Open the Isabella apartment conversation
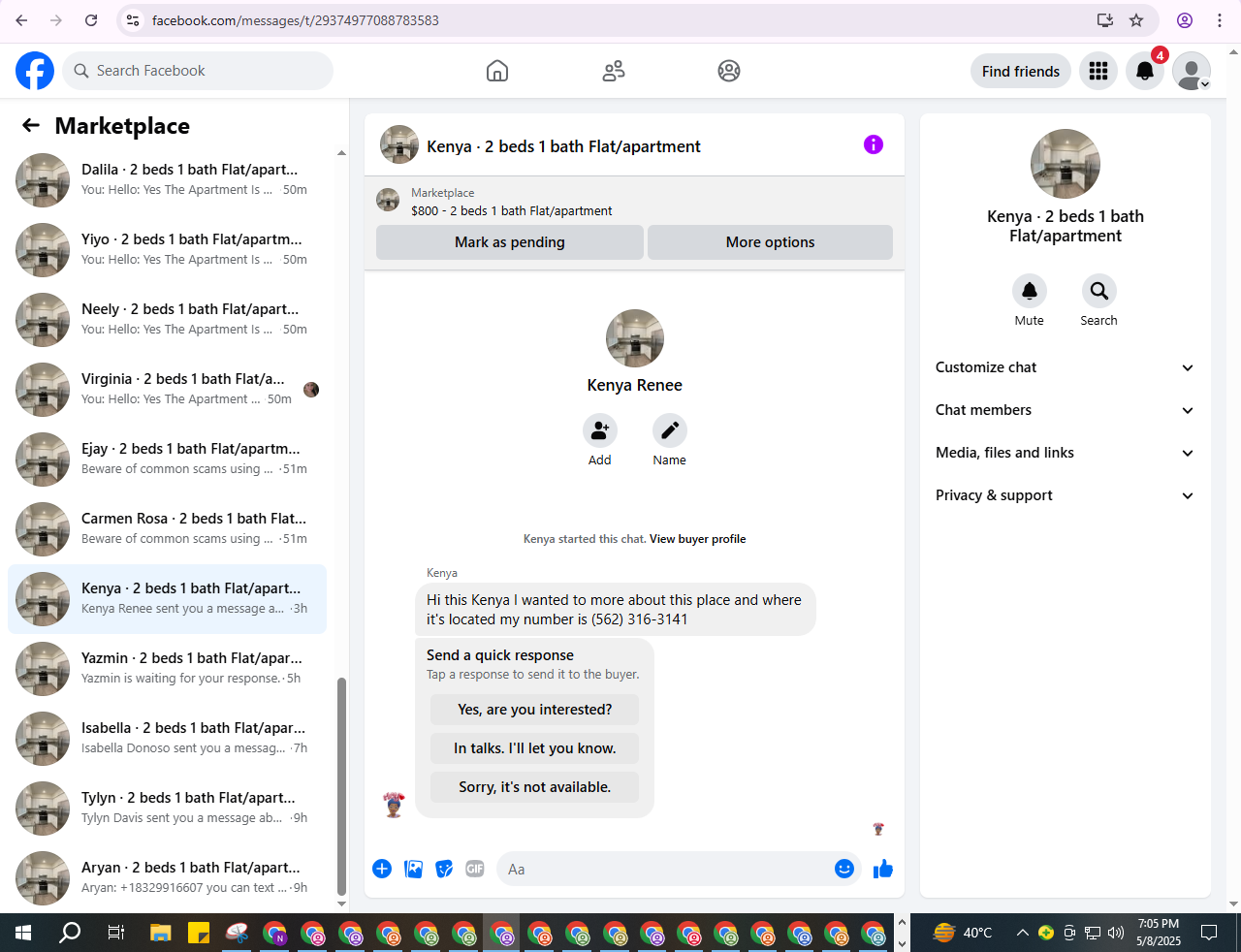This screenshot has height=952, width=1241. coord(167,738)
